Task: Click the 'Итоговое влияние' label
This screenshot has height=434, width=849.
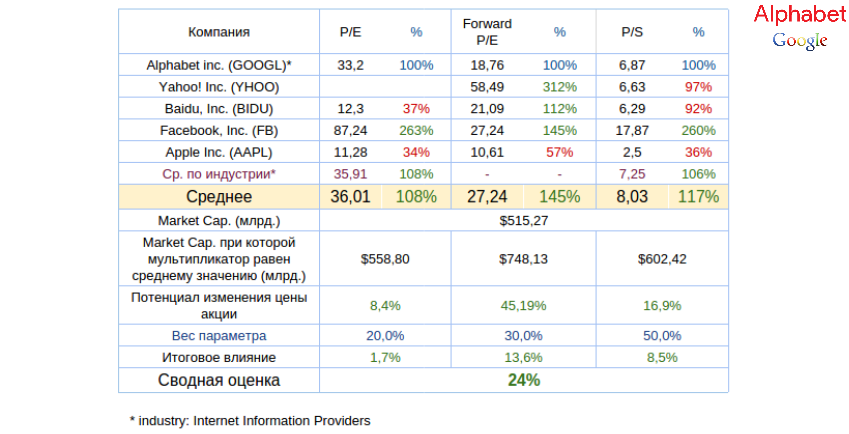Action: pyautogui.click(x=219, y=358)
